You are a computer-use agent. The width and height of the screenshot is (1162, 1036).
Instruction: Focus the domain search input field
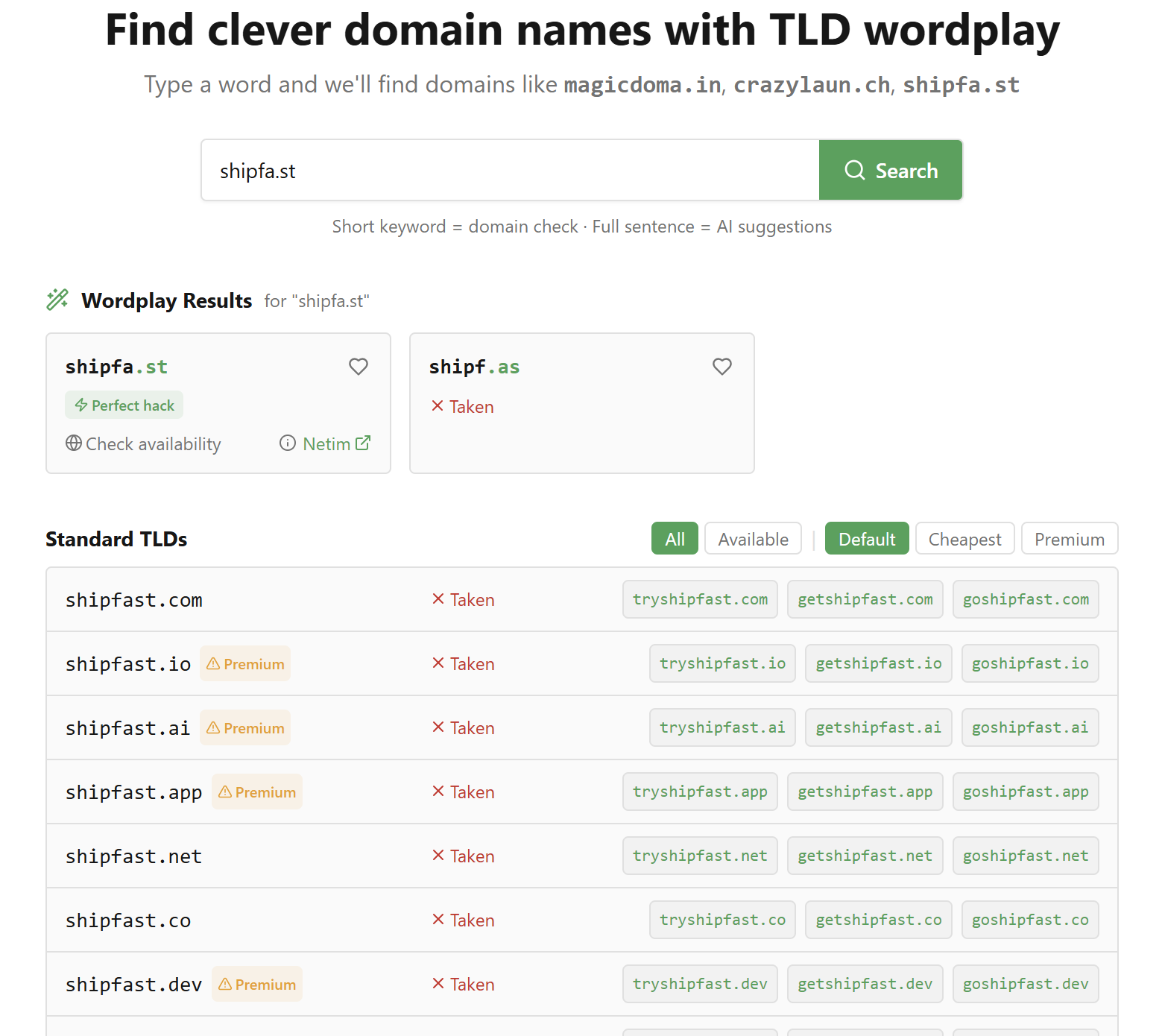click(x=510, y=170)
